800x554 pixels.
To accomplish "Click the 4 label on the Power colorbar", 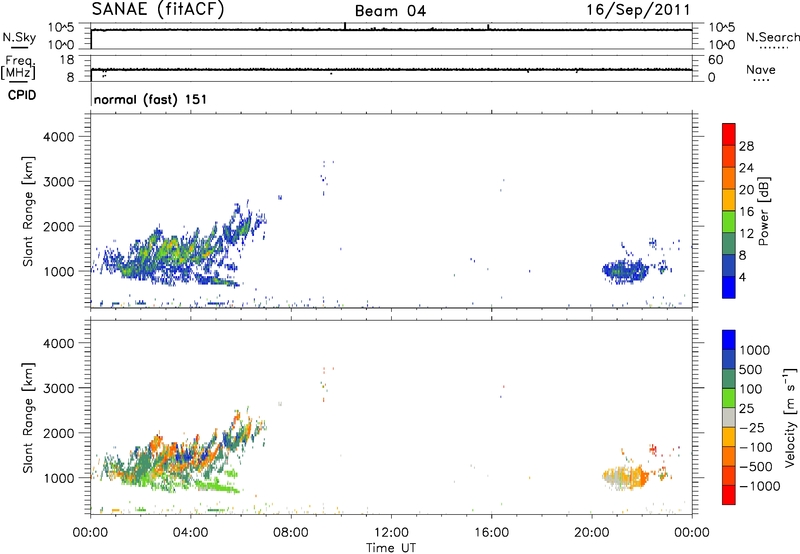I will (x=742, y=277).
